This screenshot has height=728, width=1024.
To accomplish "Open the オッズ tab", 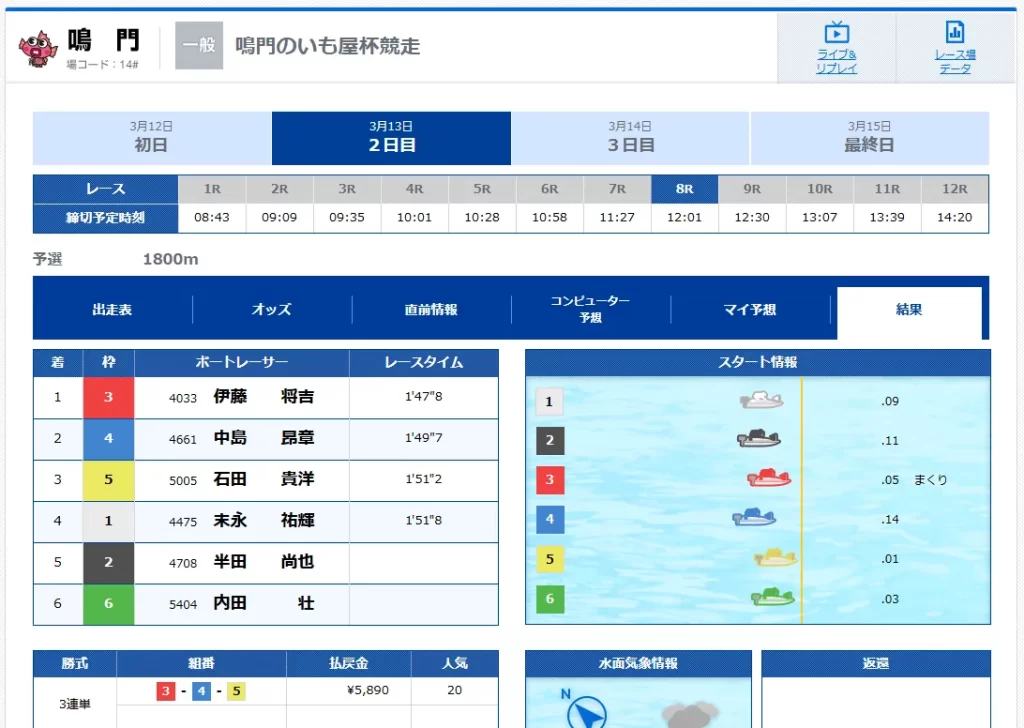I will (x=271, y=310).
